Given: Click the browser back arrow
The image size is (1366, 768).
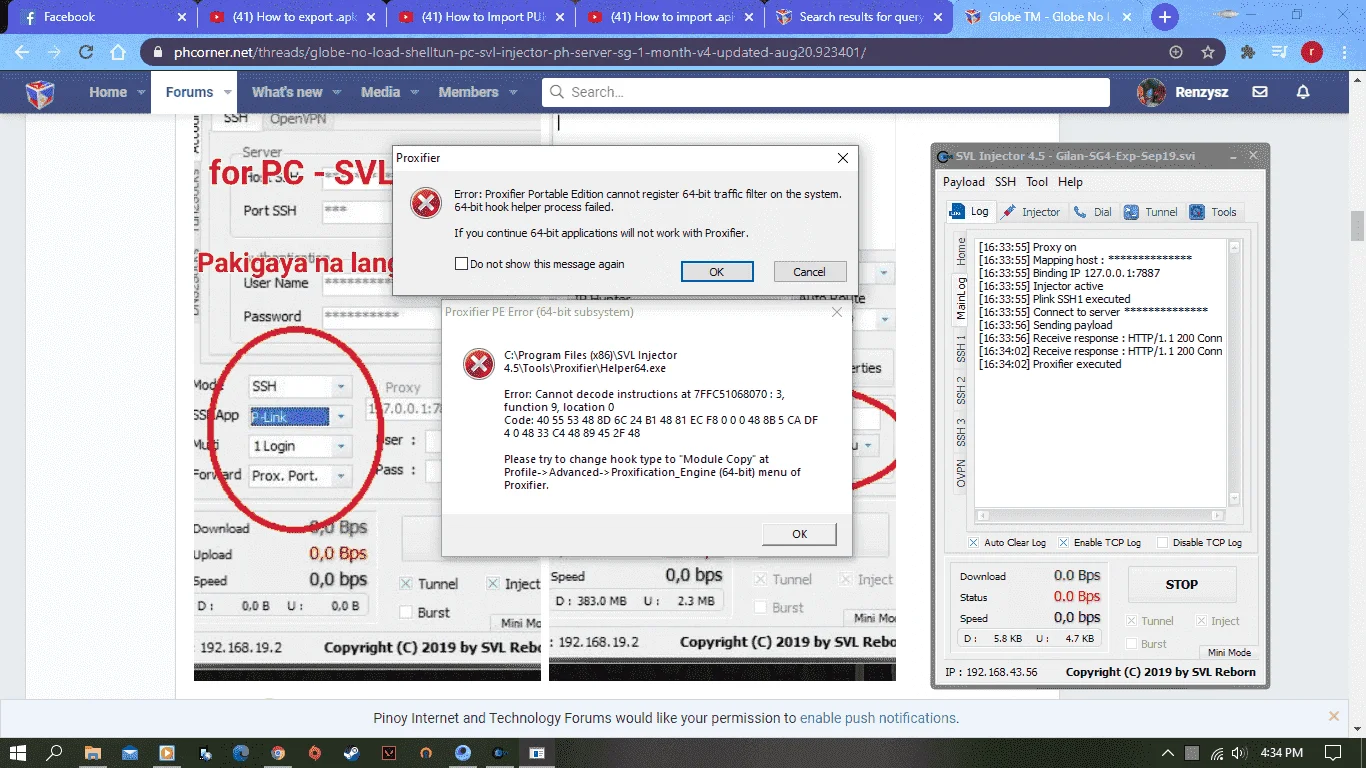Looking at the screenshot, I should [21, 53].
